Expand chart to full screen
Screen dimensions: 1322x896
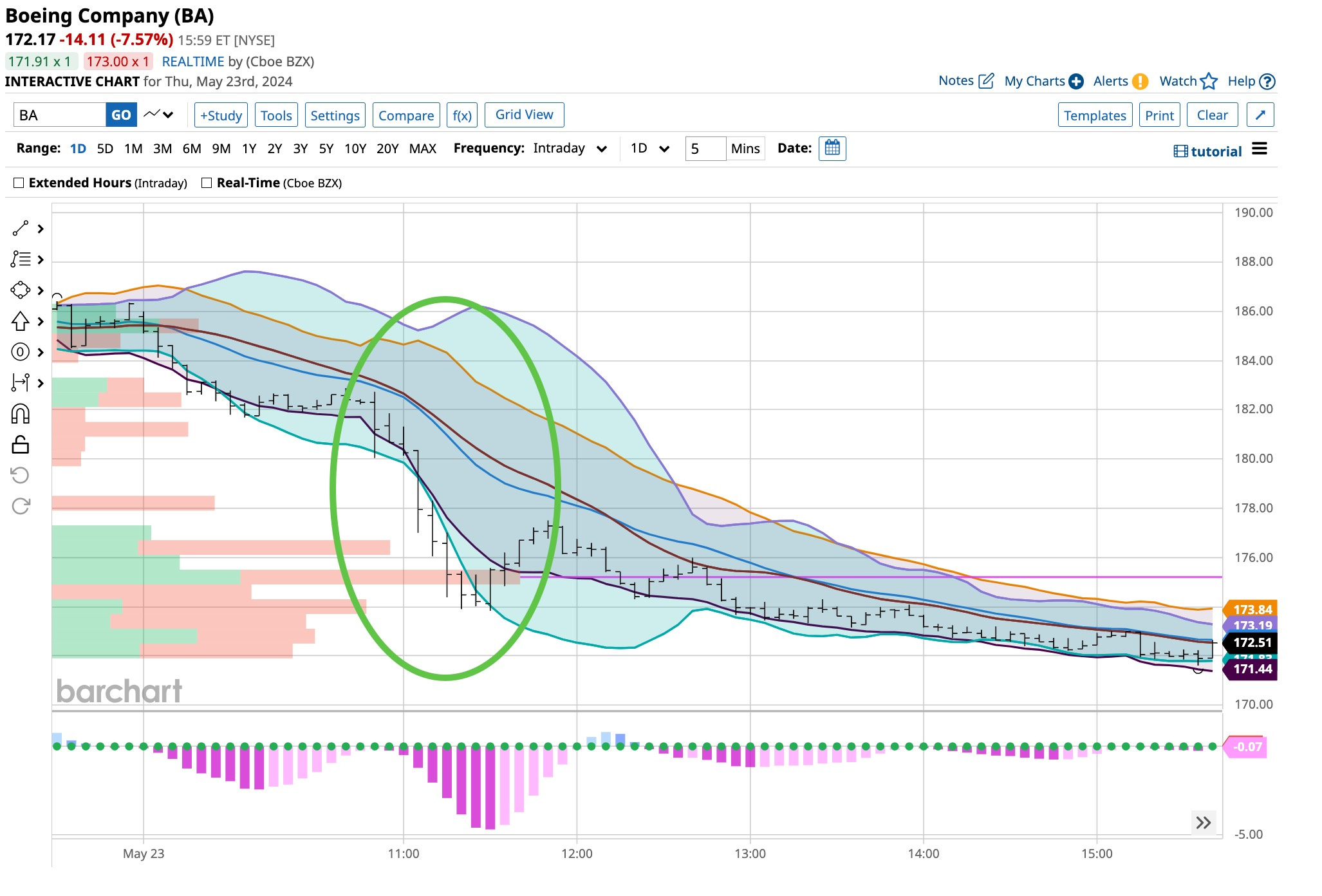(x=1260, y=115)
